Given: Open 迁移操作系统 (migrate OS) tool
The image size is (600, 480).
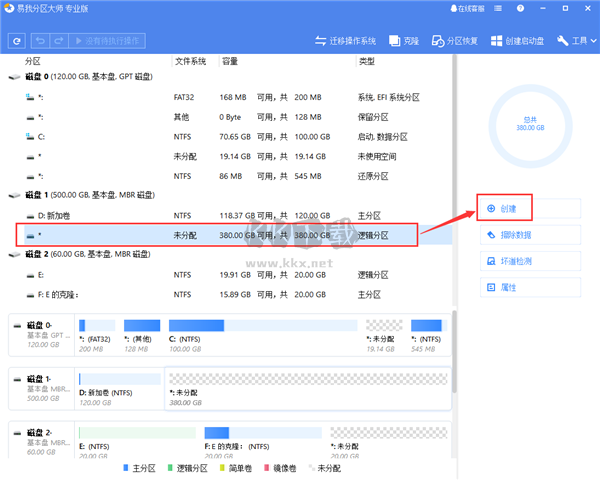Looking at the screenshot, I should [345, 41].
